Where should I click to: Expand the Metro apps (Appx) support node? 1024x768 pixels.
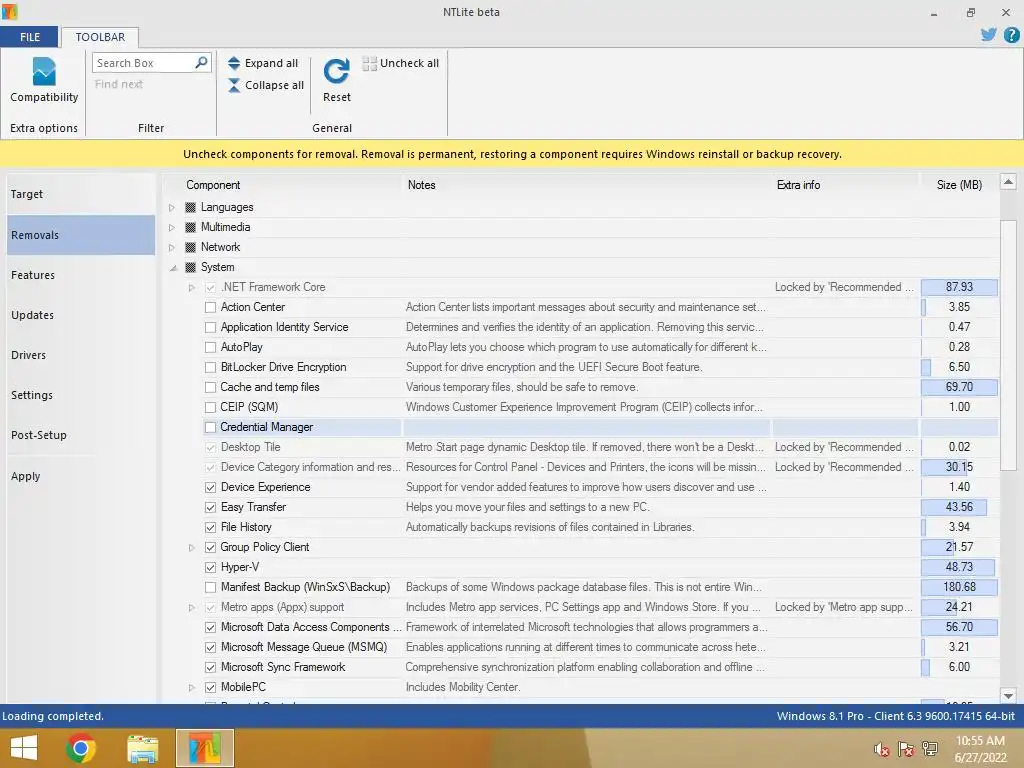pyautogui.click(x=191, y=607)
